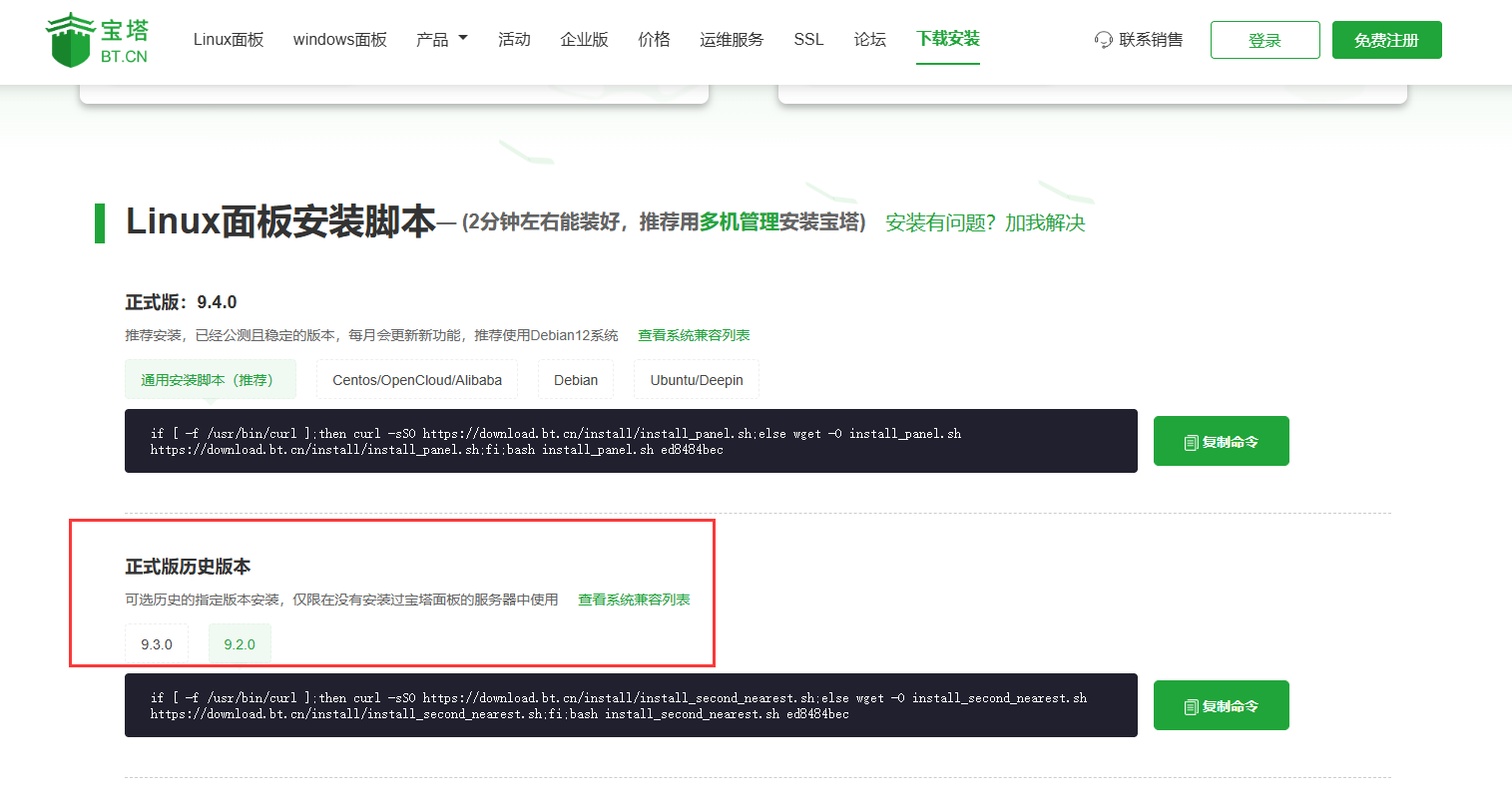This screenshot has height=808, width=1512.
Task: Click the 正式版：9.4.0 version label
Action: tap(181, 302)
